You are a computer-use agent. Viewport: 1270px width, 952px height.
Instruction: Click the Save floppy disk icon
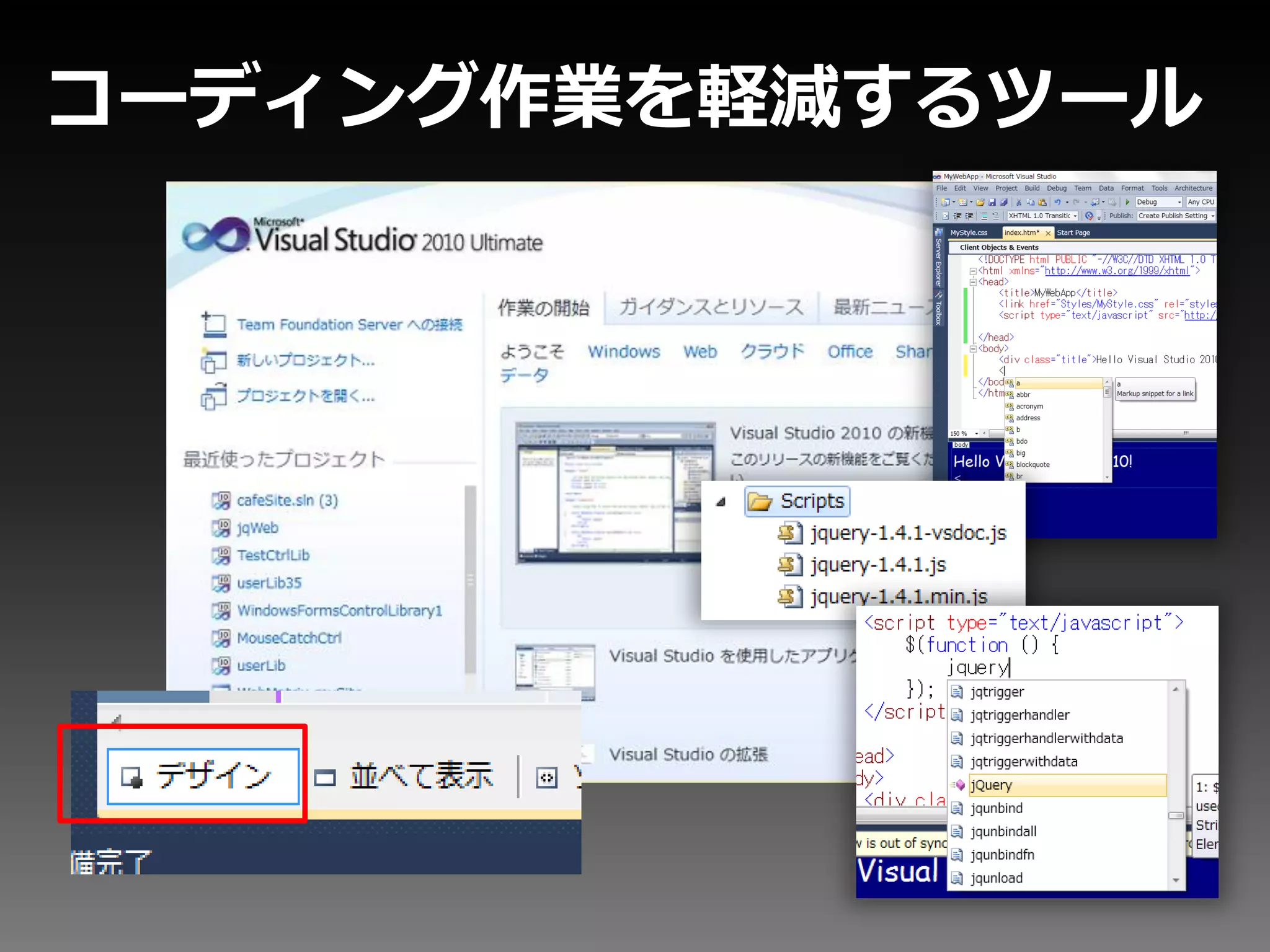tap(992, 202)
